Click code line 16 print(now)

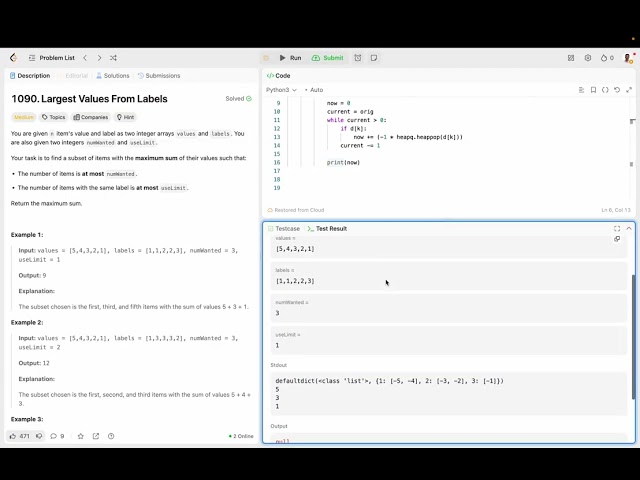[343, 162]
